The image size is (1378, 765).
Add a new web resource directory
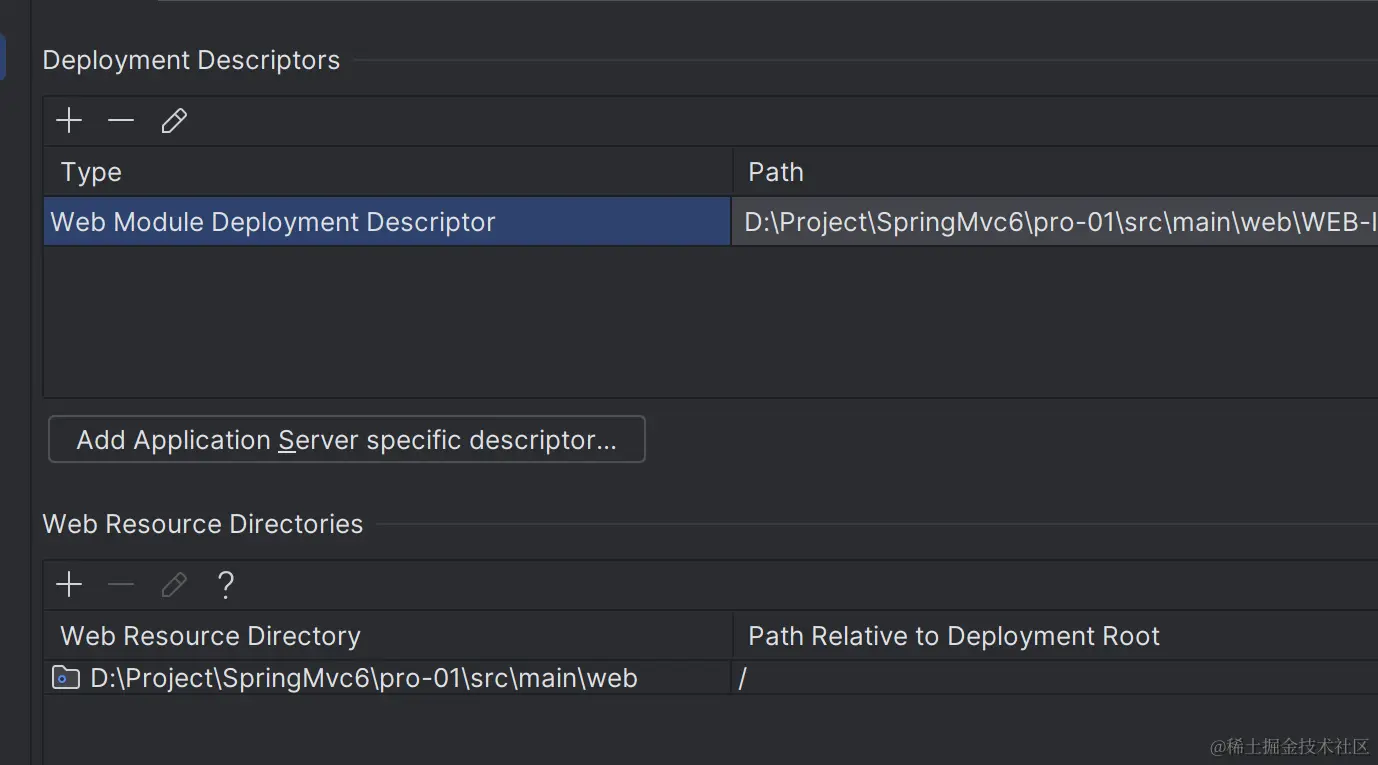[x=69, y=585]
